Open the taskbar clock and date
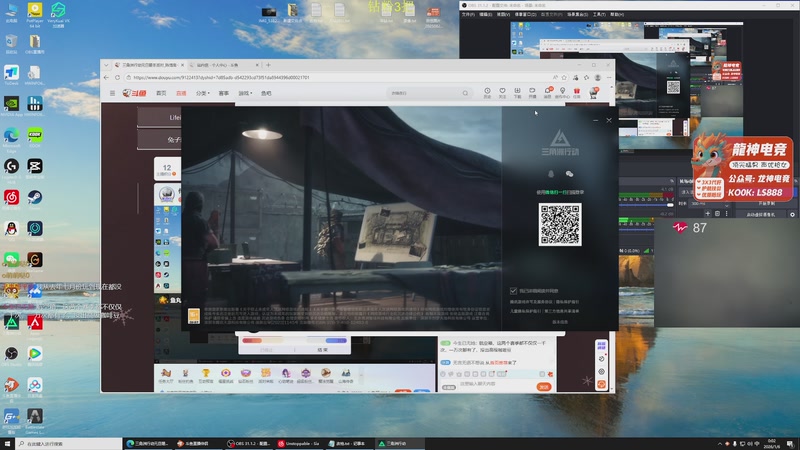Screen dimensions: 800x450 (772, 444)
